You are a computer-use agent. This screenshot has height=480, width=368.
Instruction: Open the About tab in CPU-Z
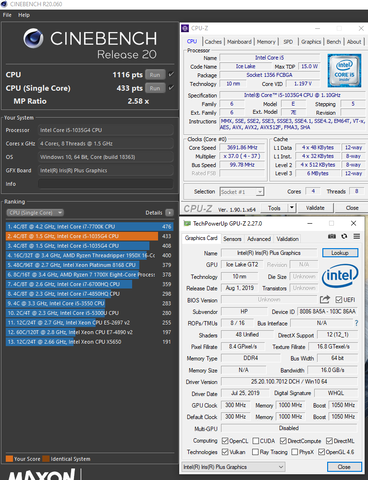coord(354,42)
